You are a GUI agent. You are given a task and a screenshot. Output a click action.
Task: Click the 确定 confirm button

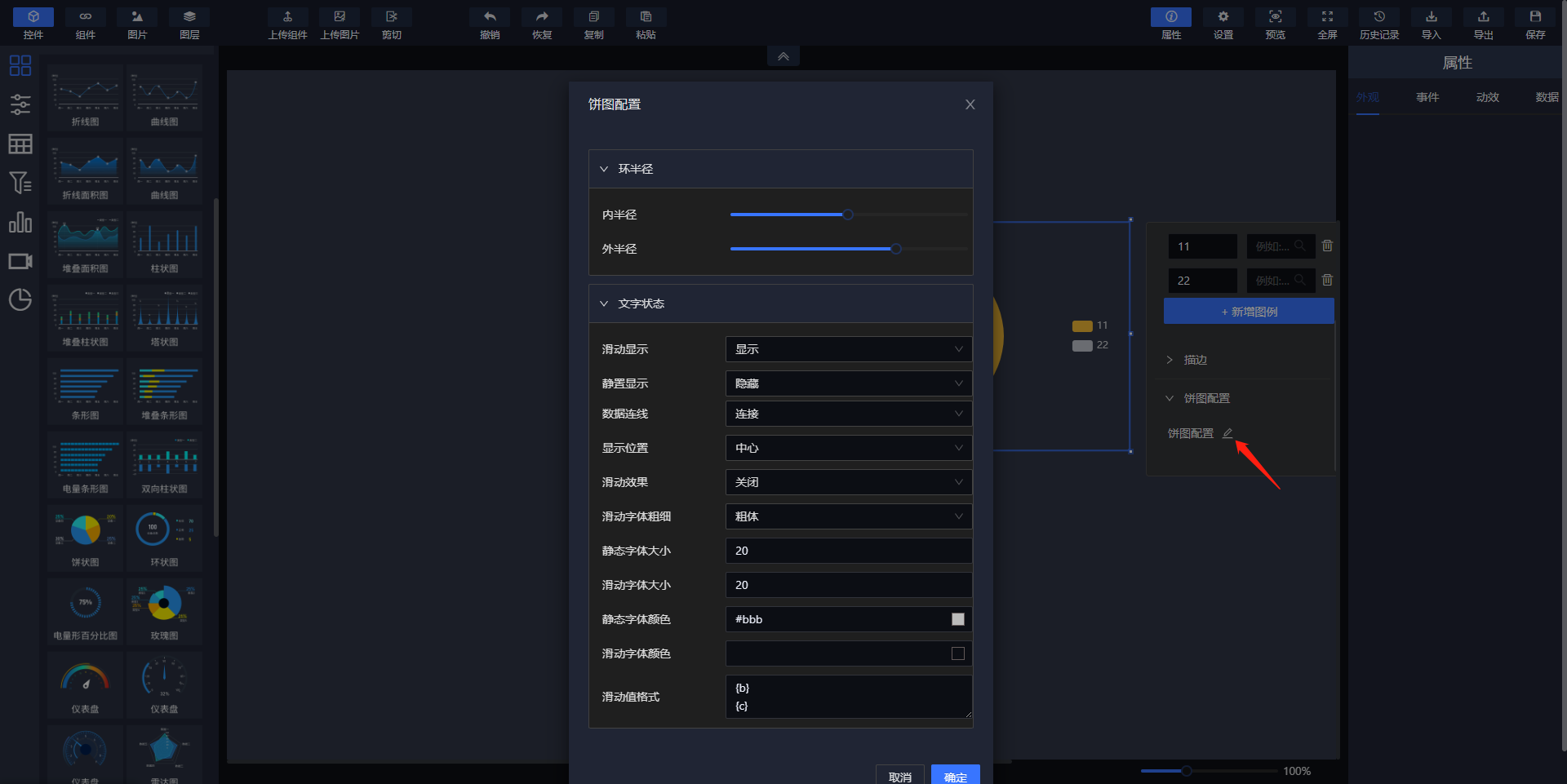coord(955,776)
